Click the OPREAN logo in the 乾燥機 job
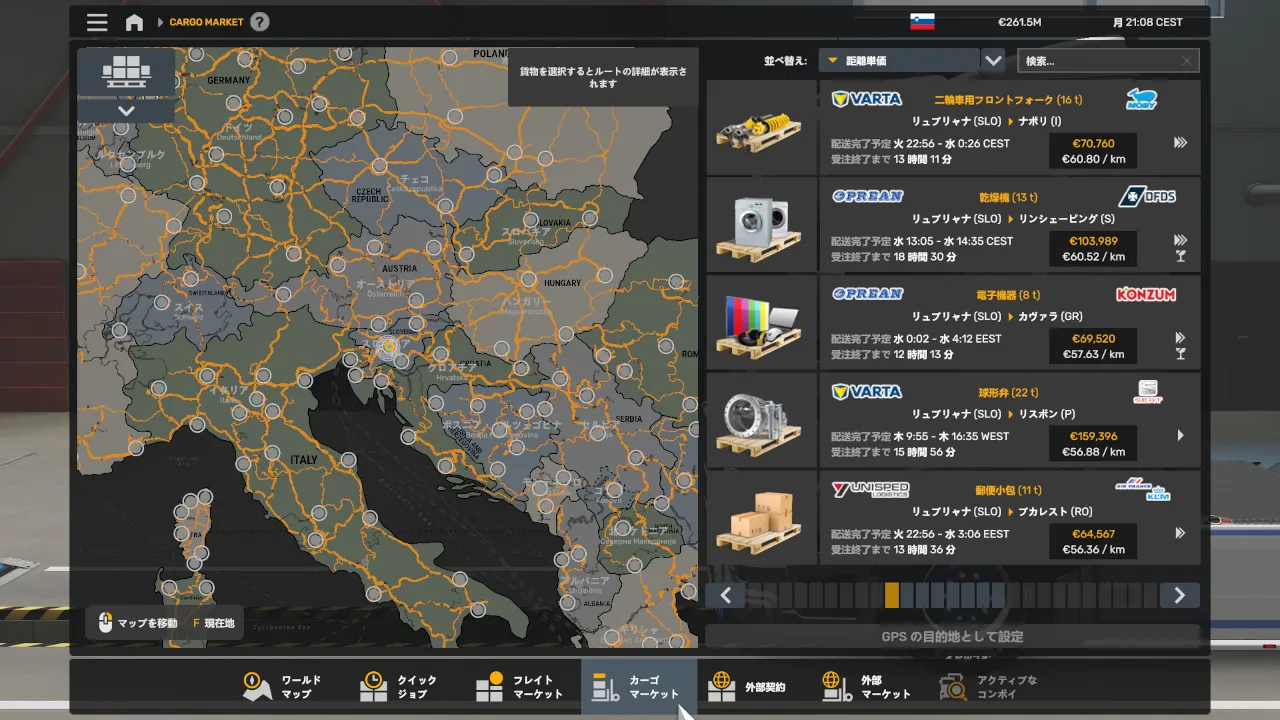Viewport: 1280px width, 720px height. 867,197
